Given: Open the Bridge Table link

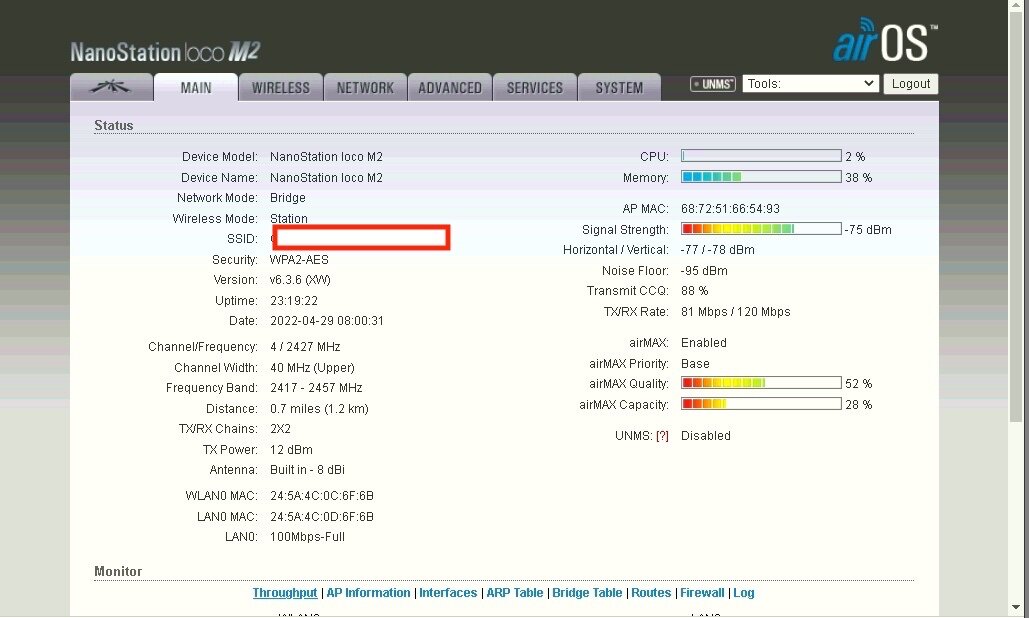Looking at the screenshot, I should pos(587,592).
